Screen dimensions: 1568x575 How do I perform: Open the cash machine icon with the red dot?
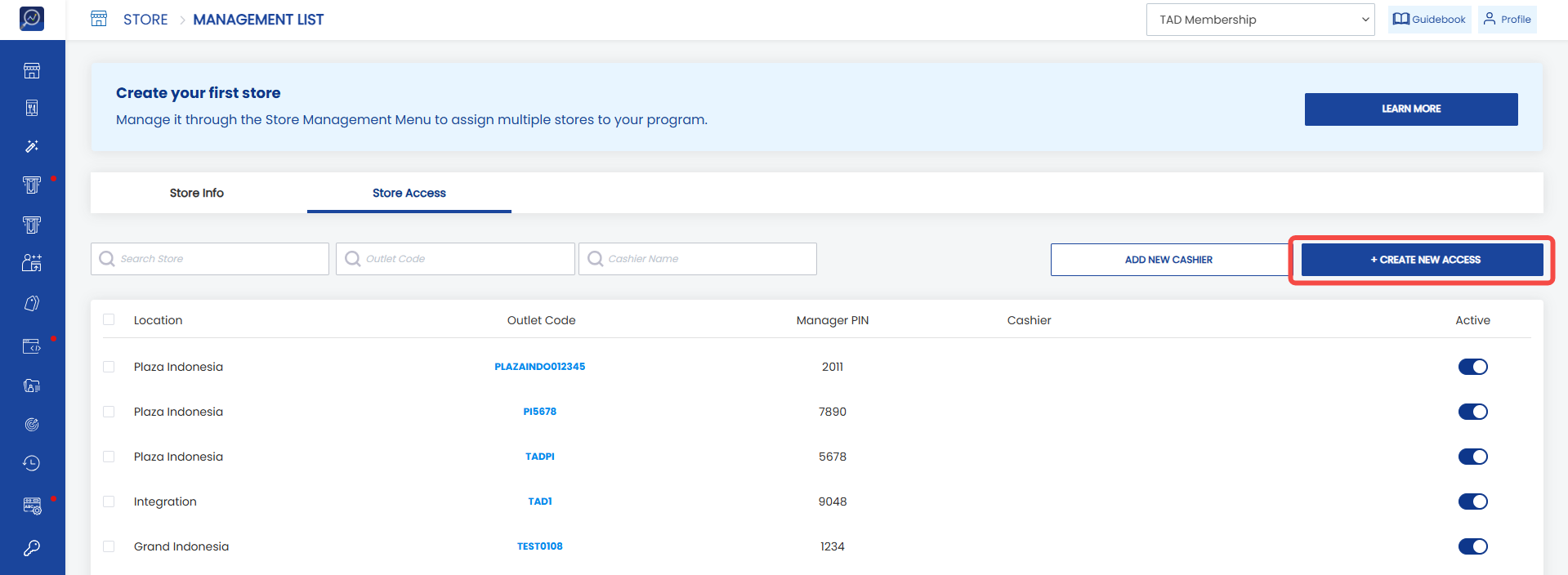32,185
